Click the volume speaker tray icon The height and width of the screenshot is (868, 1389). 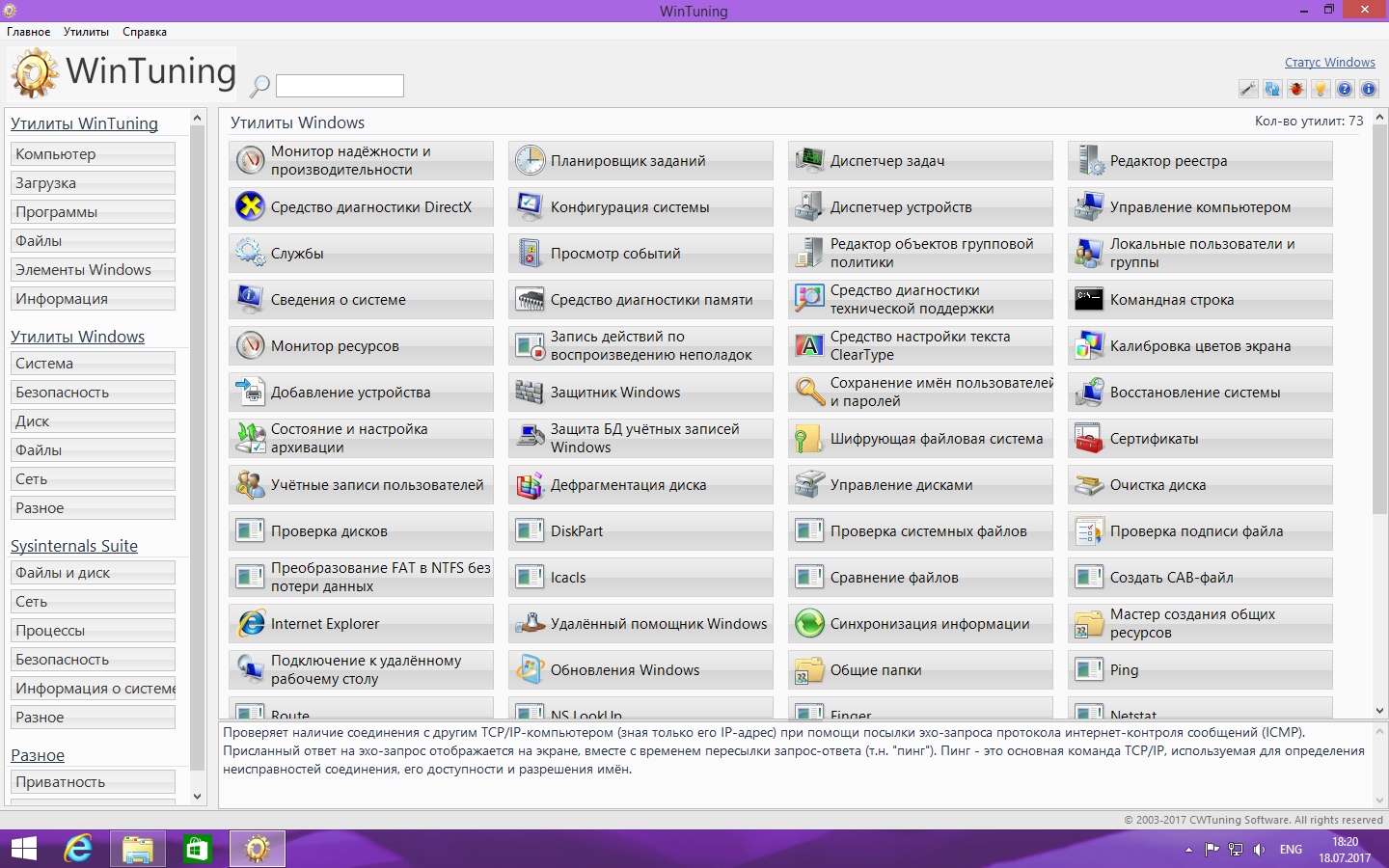pos(1259,850)
